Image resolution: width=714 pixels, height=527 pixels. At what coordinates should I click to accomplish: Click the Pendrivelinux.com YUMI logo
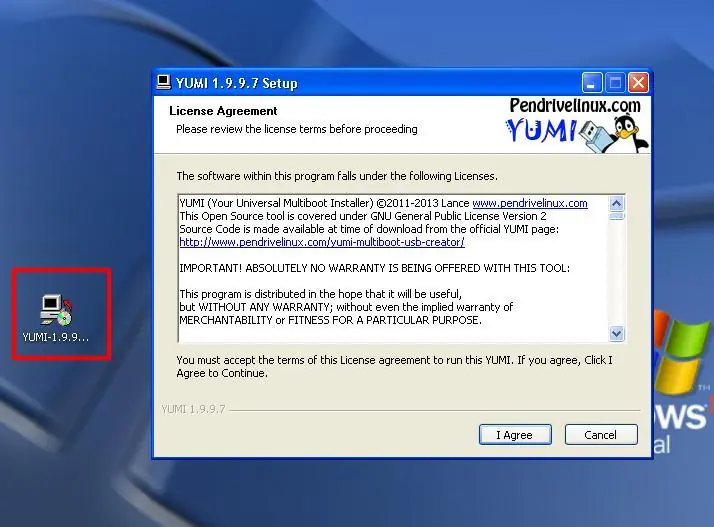point(576,124)
